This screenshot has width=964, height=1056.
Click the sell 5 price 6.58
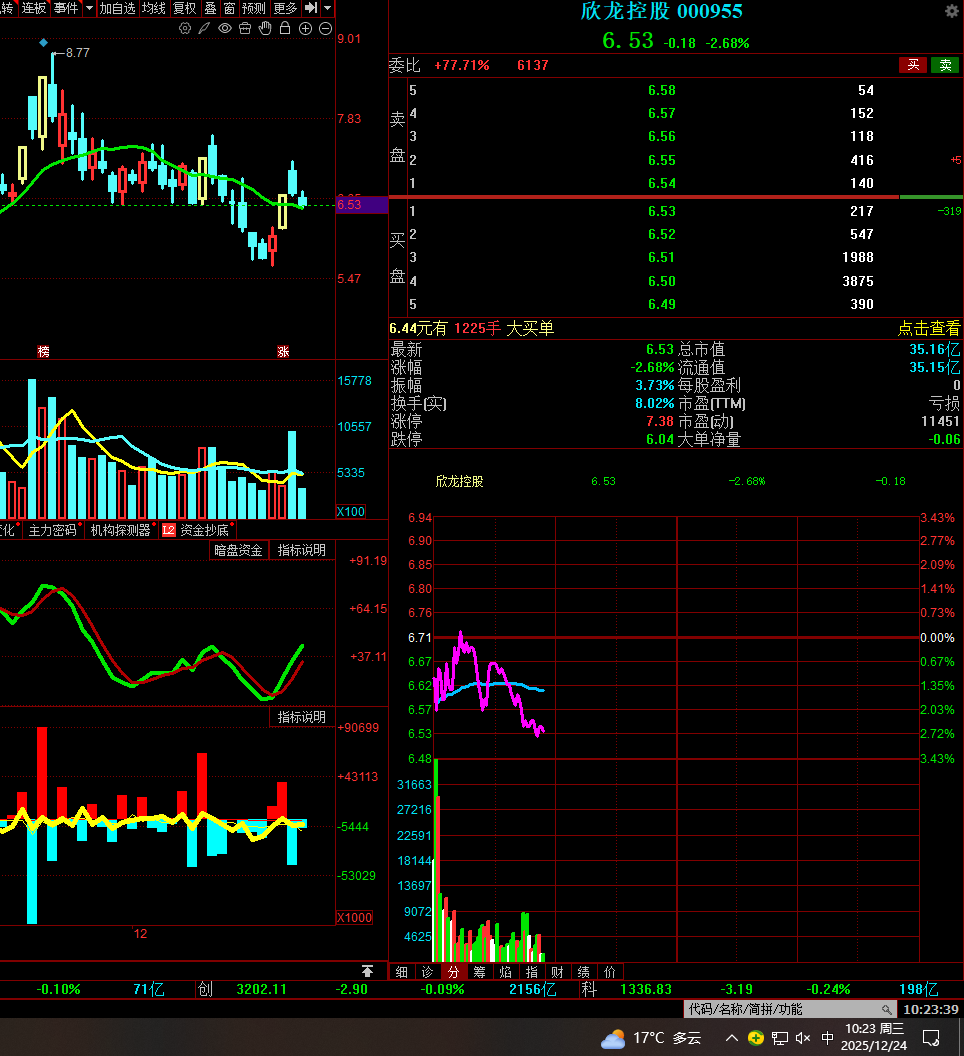(x=662, y=90)
